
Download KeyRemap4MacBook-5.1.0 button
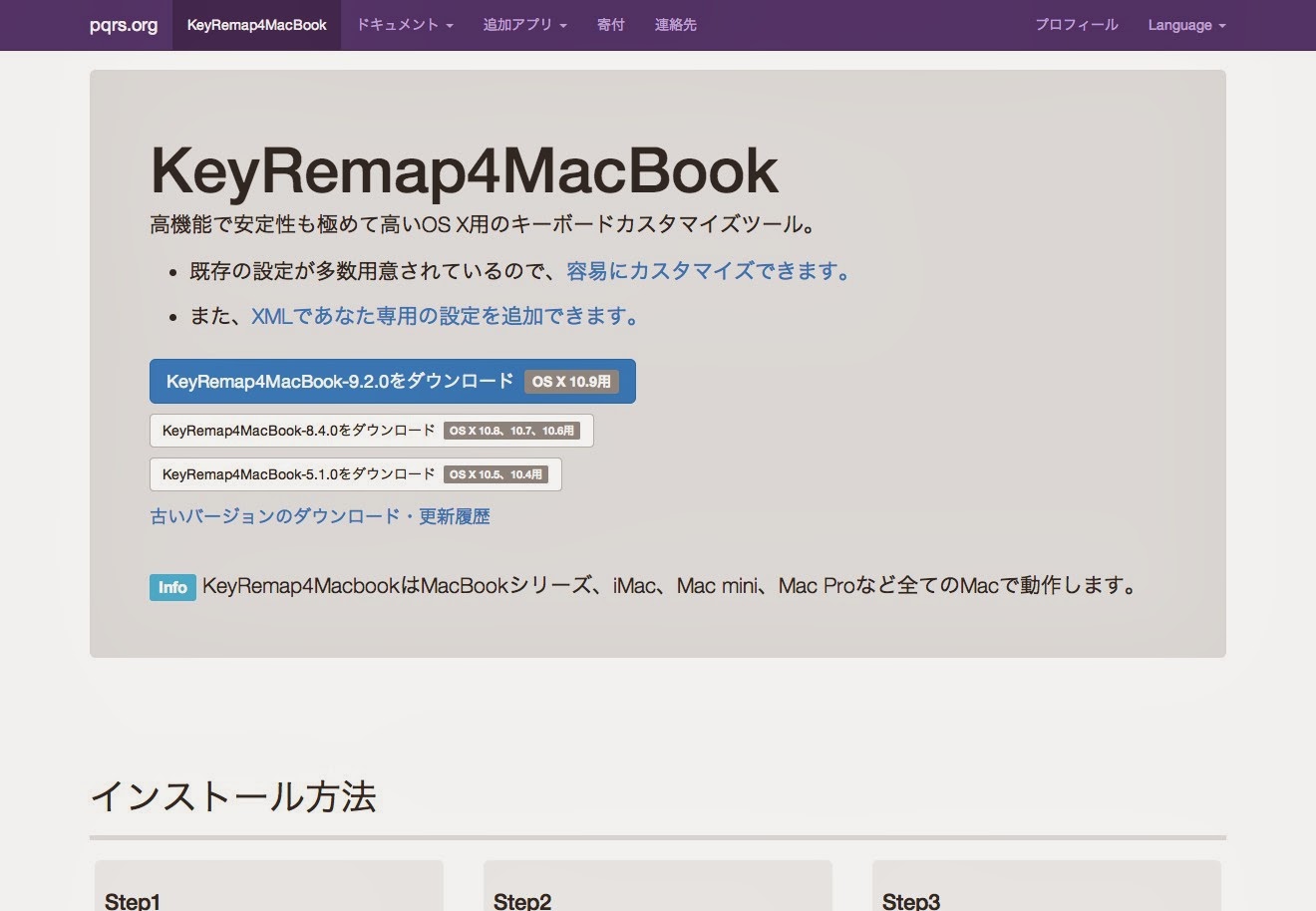coord(355,474)
